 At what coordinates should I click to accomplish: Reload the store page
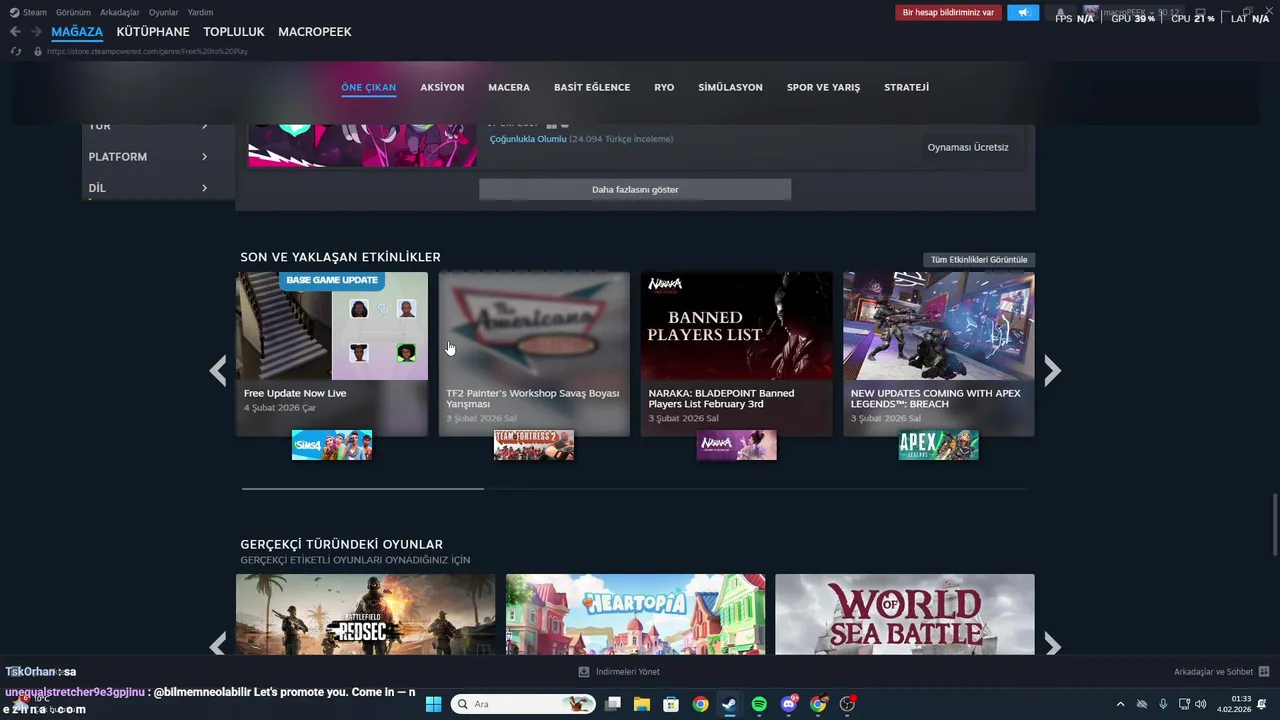pos(16,51)
